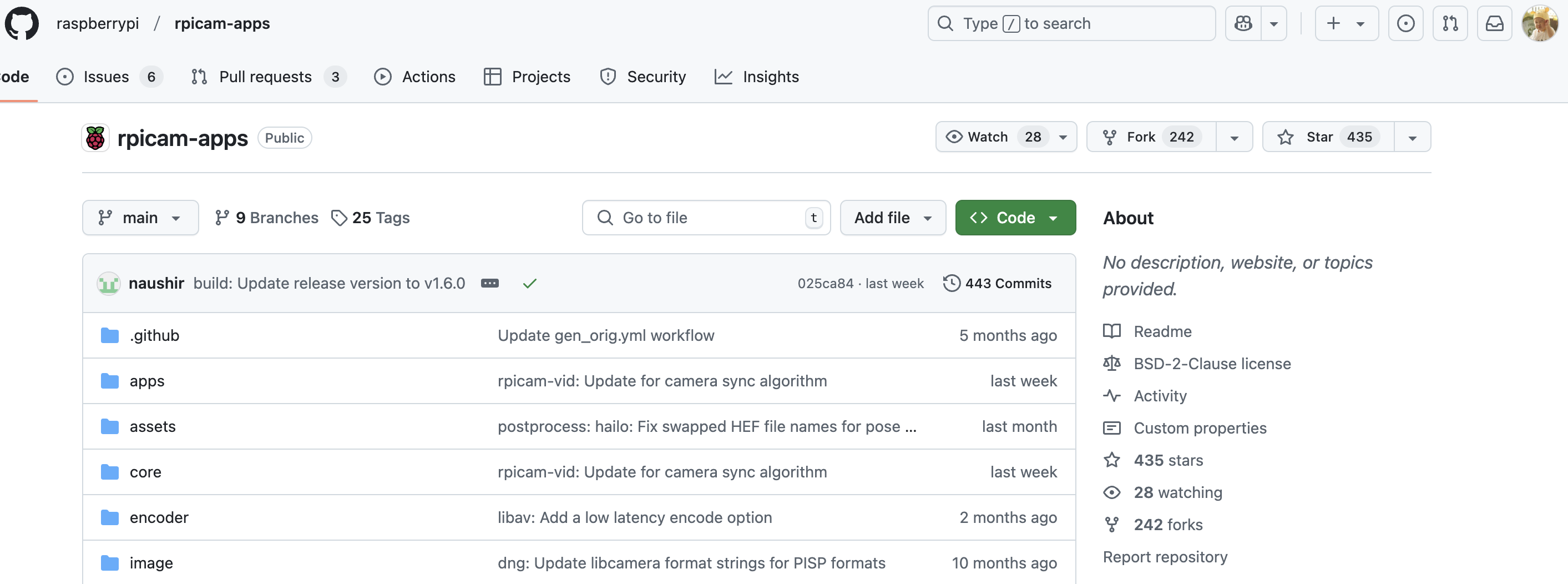Open the main branch selector
1568x584 pixels.
coord(140,218)
